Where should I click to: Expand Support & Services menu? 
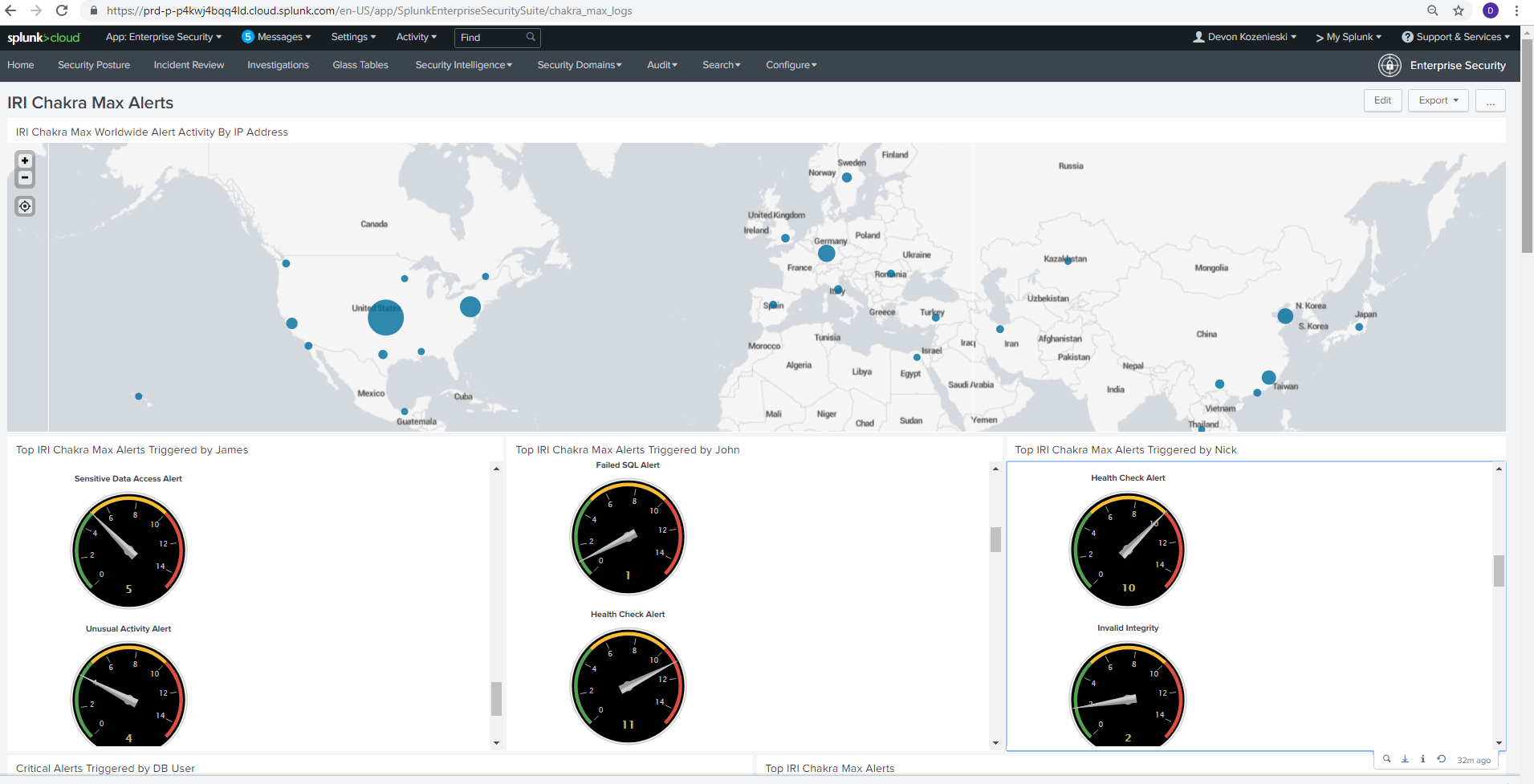pyautogui.click(x=1455, y=37)
